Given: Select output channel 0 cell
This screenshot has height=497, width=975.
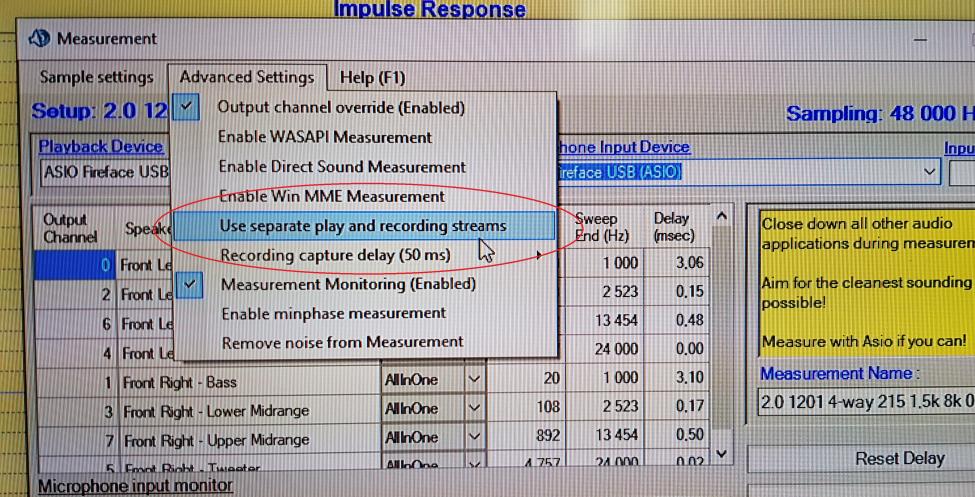Looking at the screenshot, I should [75, 265].
